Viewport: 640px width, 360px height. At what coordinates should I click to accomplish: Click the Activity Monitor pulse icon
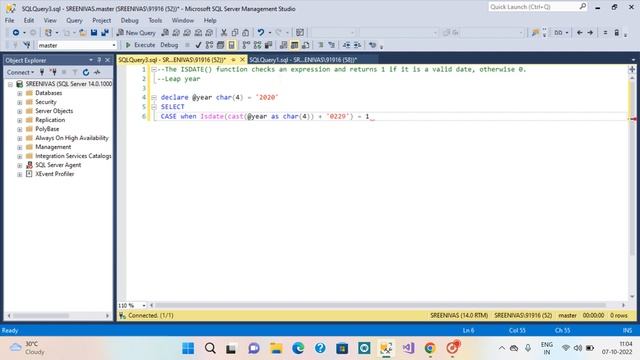pos(97,72)
